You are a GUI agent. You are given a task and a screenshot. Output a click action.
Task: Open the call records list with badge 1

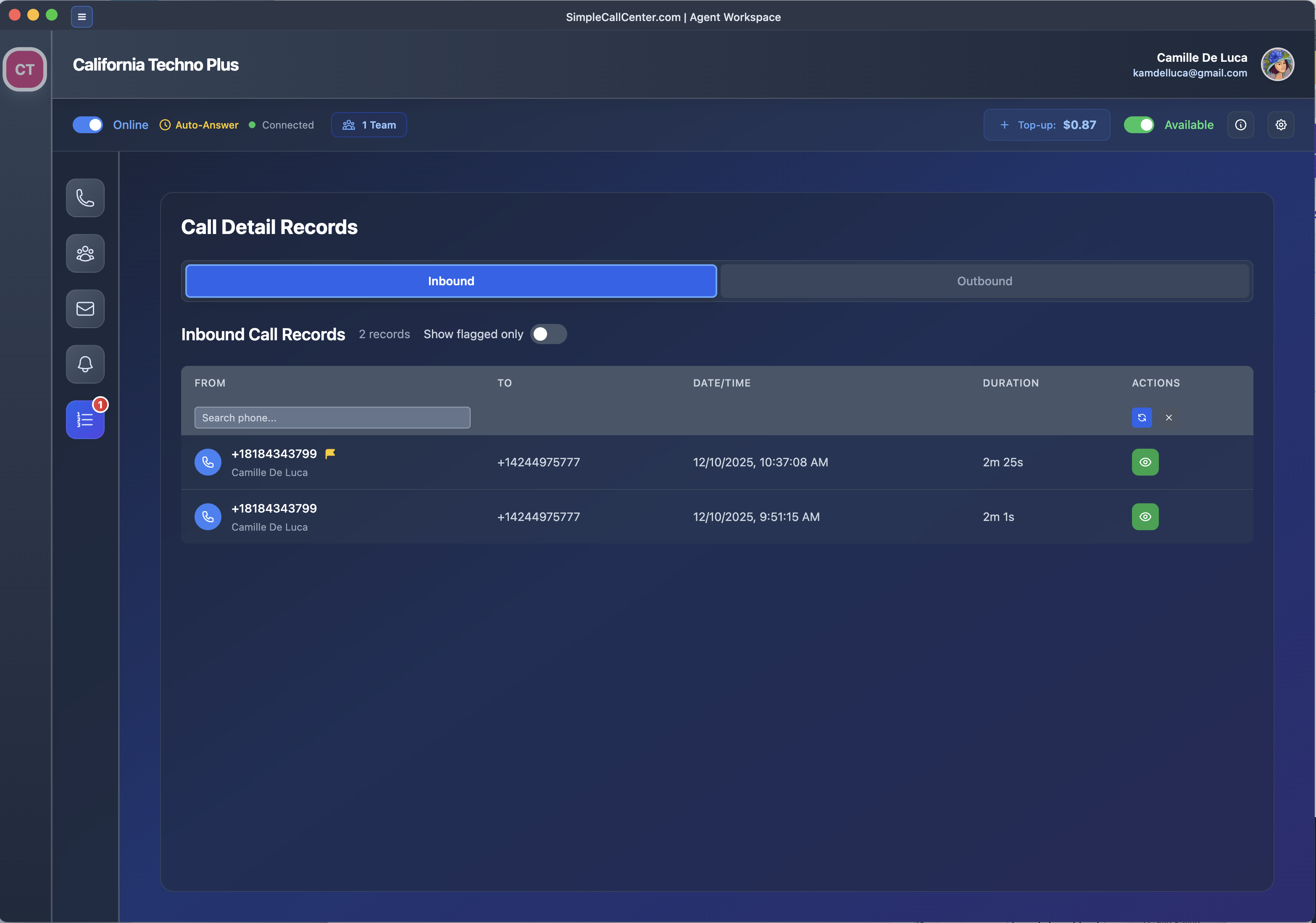tap(85, 419)
